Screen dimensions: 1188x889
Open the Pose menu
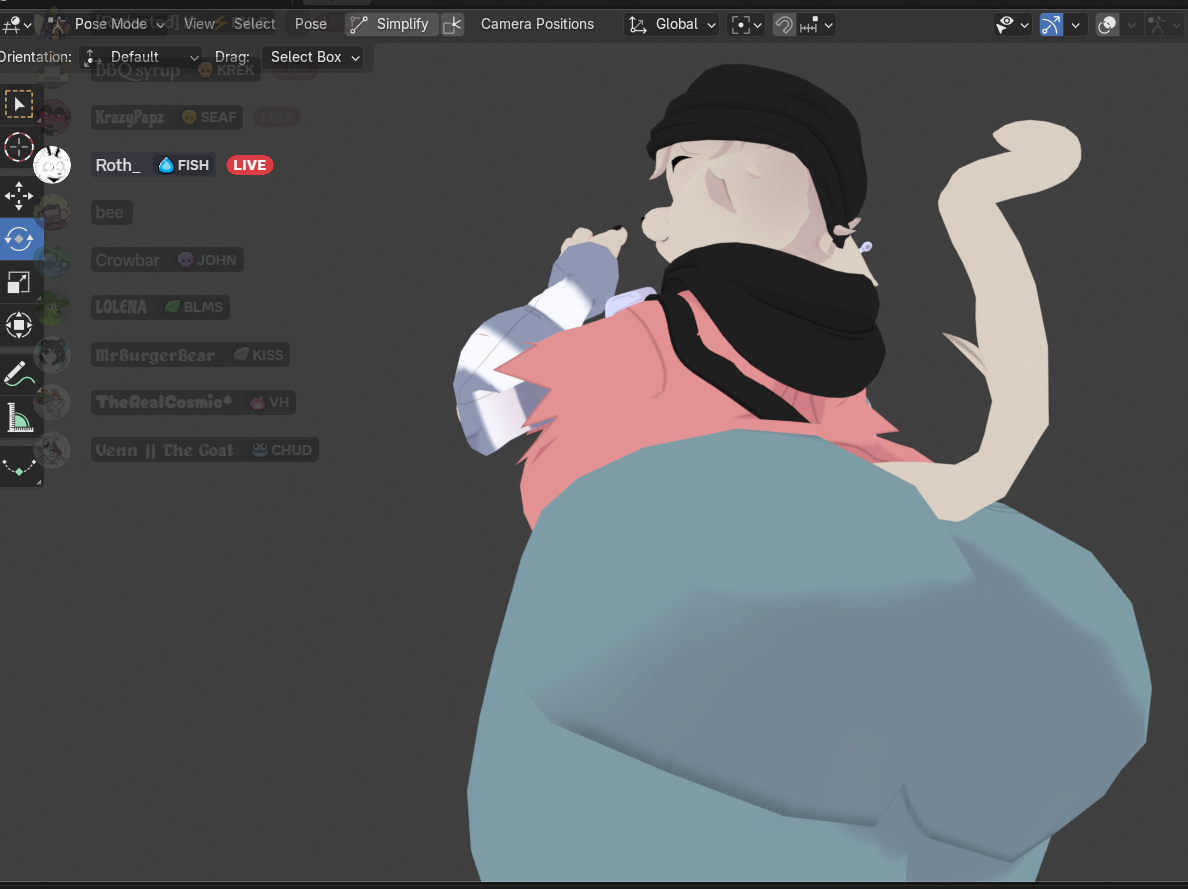(311, 24)
